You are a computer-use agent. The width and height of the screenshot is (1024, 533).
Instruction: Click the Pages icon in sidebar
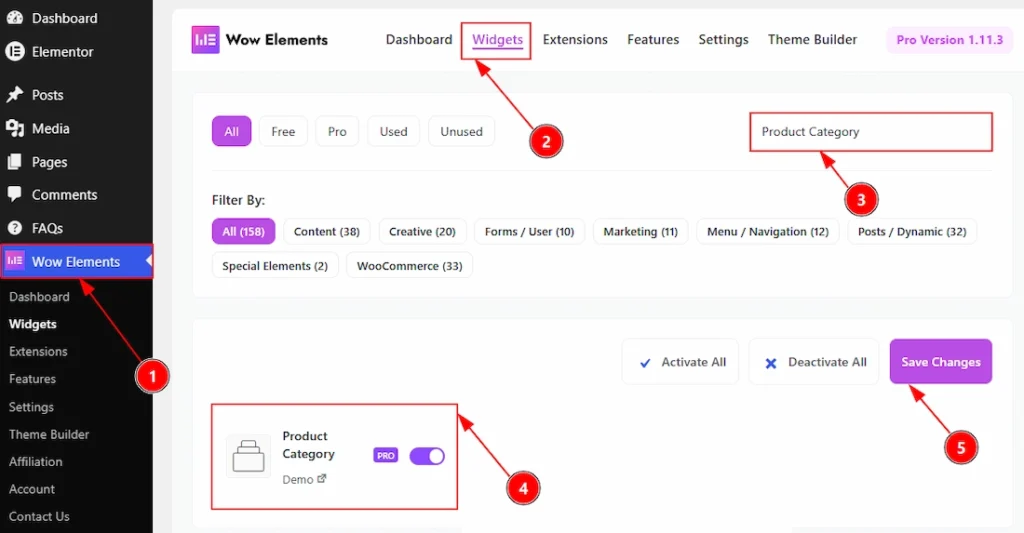(15, 161)
